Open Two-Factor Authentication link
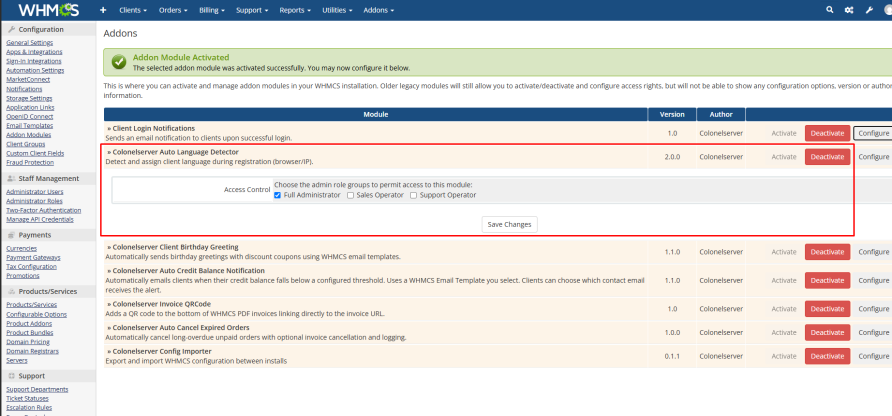 click(44, 210)
